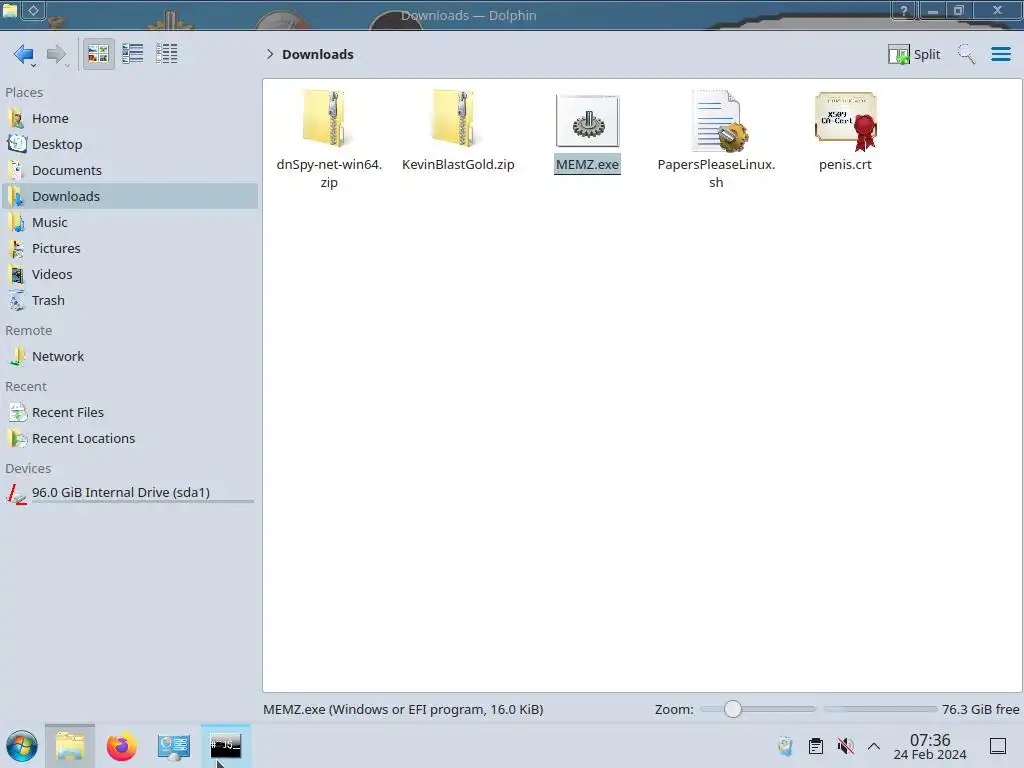Click the penis.crt file name
Image resolution: width=1024 pixels, height=768 pixels.
pyautogui.click(x=845, y=165)
